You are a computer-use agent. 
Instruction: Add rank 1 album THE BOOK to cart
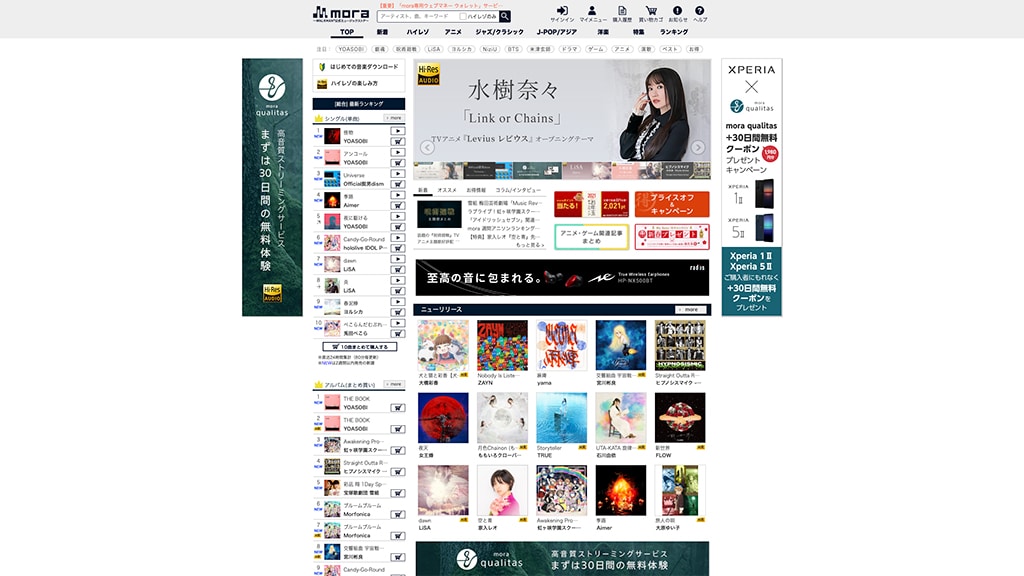[397, 408]
